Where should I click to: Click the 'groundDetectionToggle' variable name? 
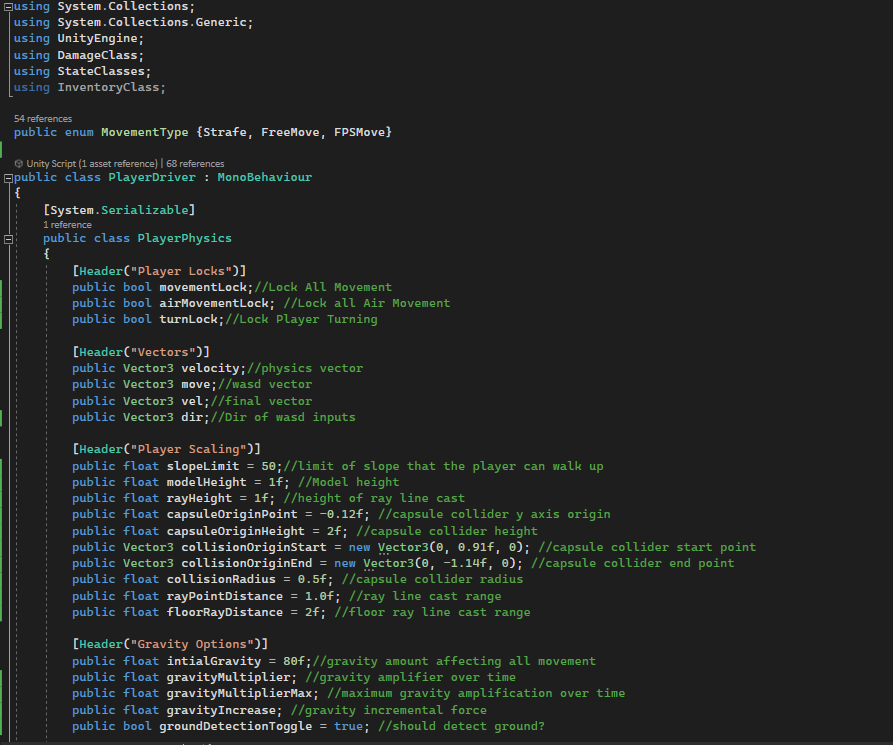point(236,726)
